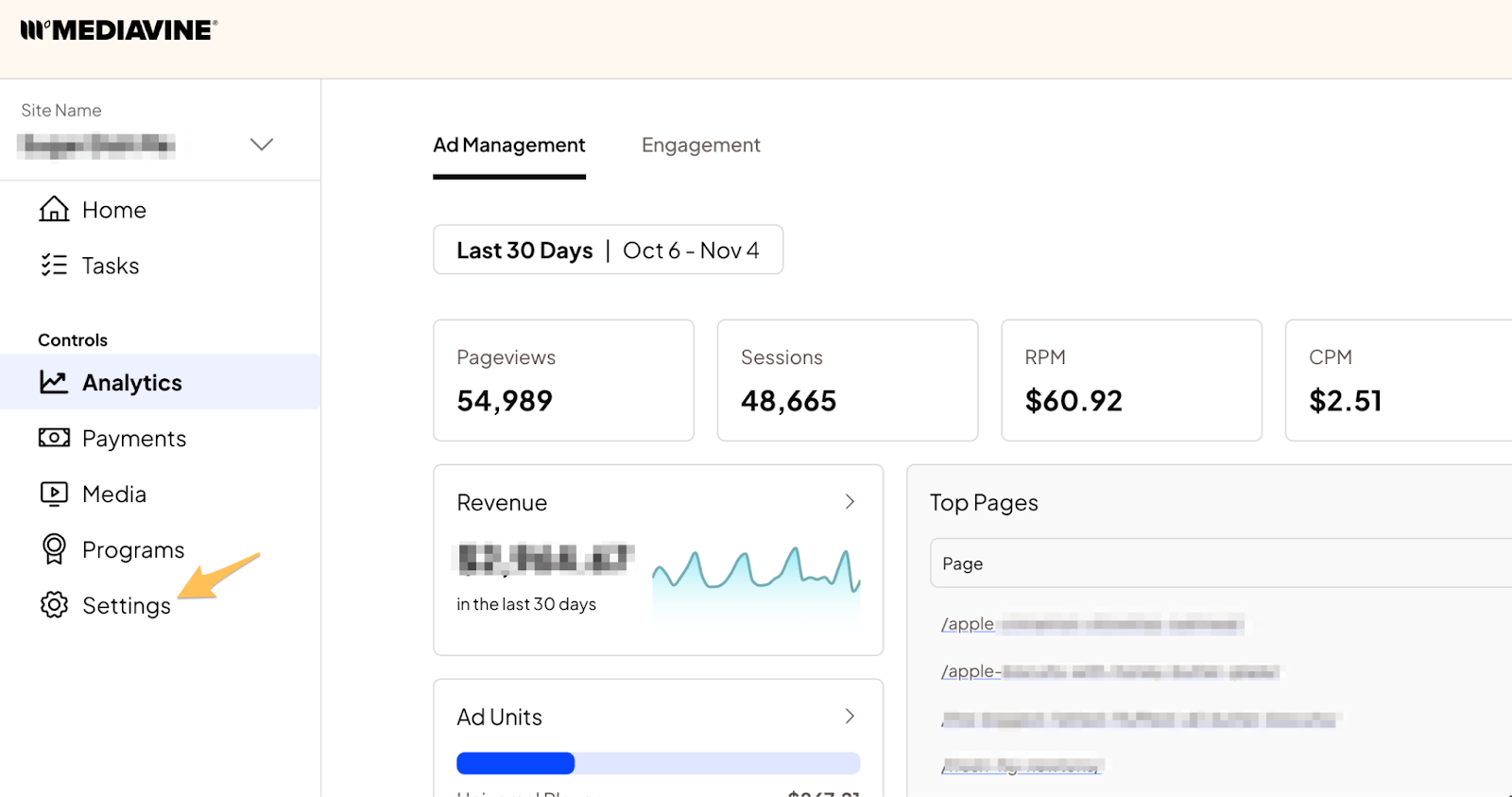Click the Pageviews stat card
1512x797 pixels.
pyautogui.click(x=563, y=380)
